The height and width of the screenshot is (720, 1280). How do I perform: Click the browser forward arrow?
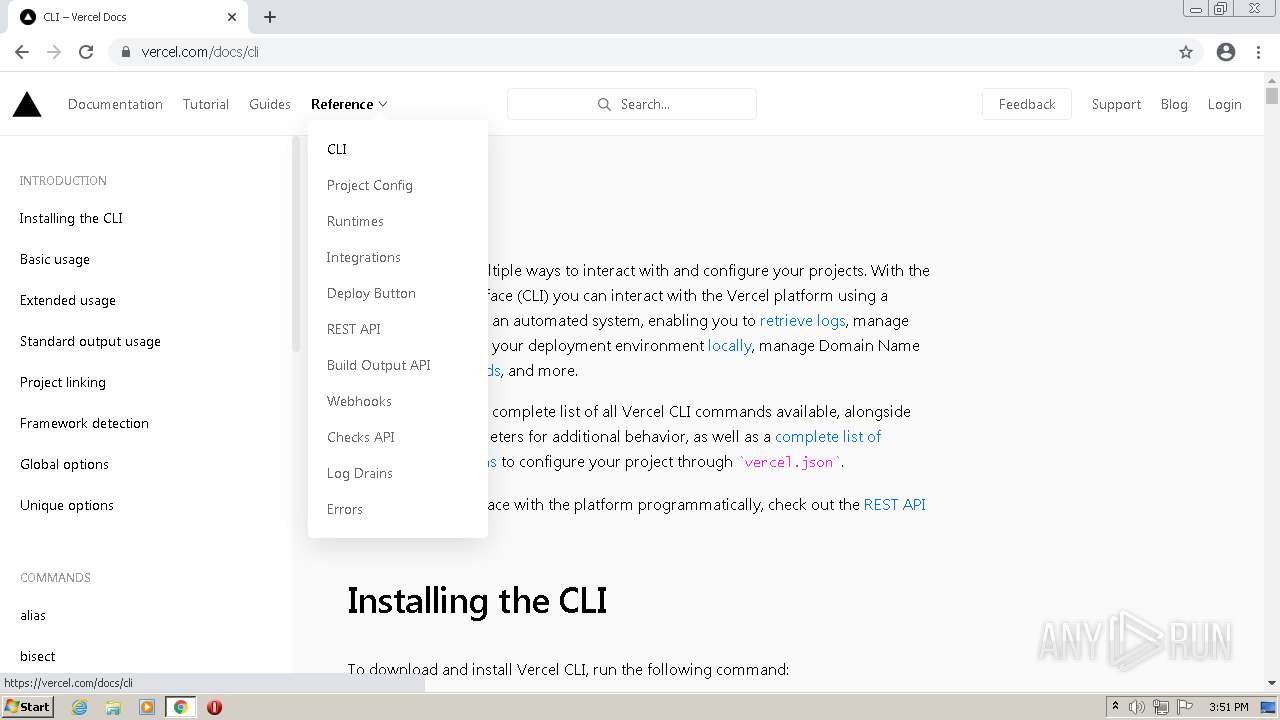(54, 52)
